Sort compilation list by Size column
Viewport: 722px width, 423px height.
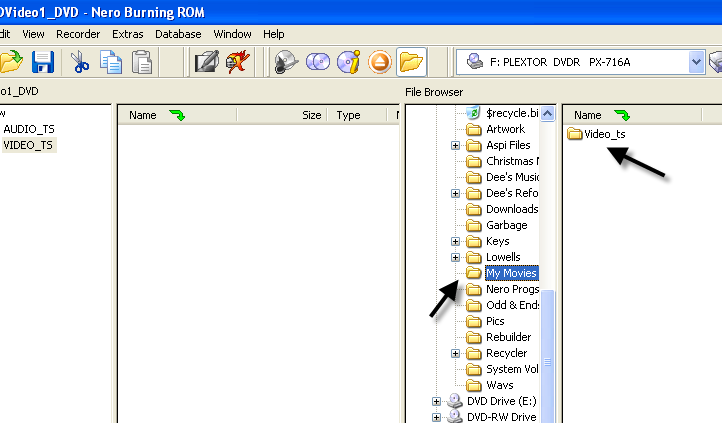coord(282,115)
